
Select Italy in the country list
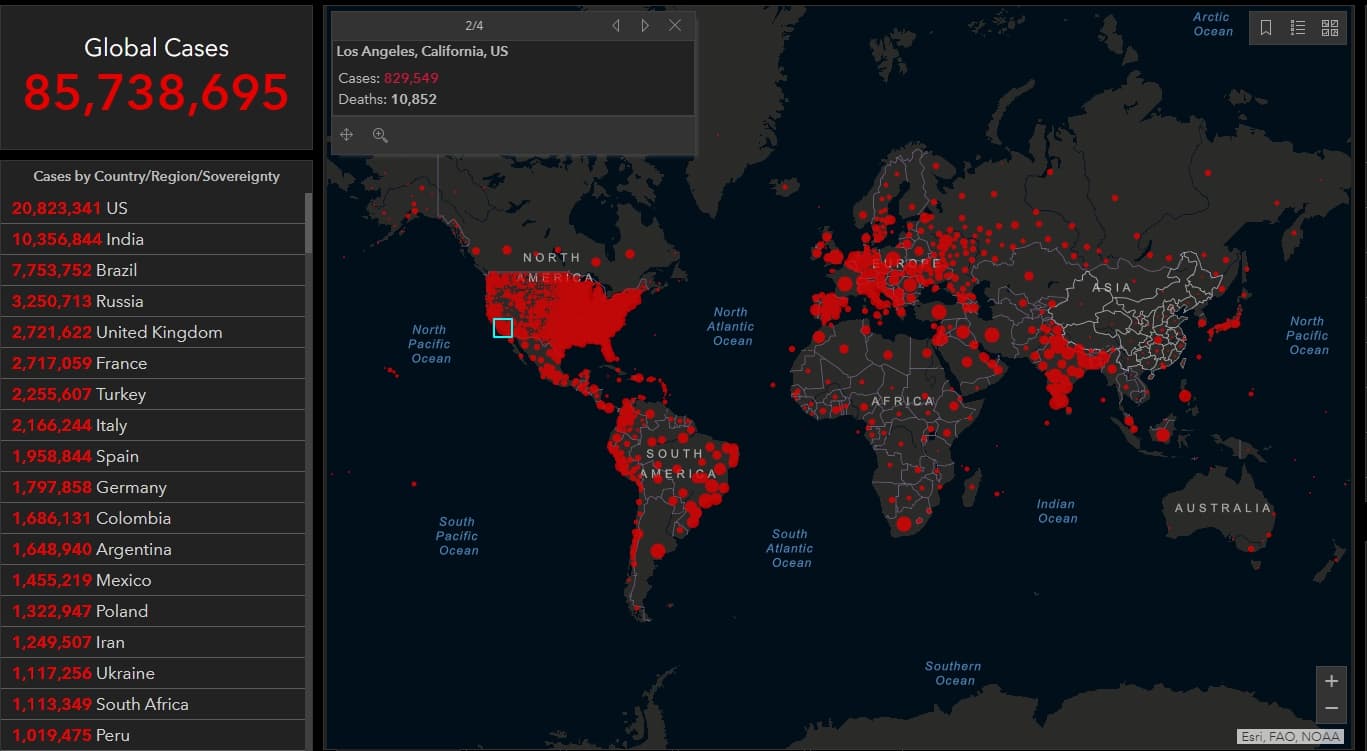[154, 425]
